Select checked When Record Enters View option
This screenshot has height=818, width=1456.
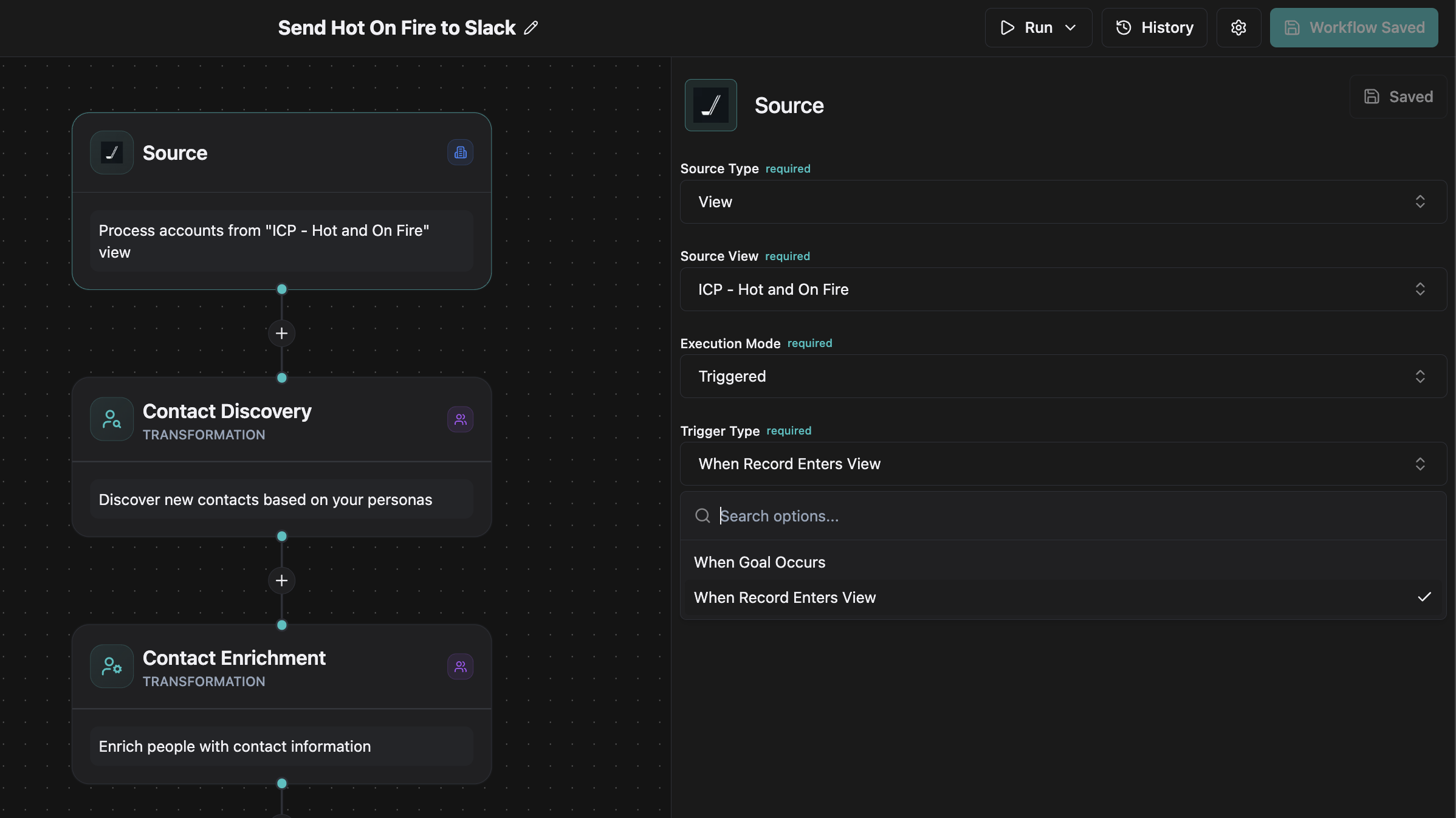785,597
